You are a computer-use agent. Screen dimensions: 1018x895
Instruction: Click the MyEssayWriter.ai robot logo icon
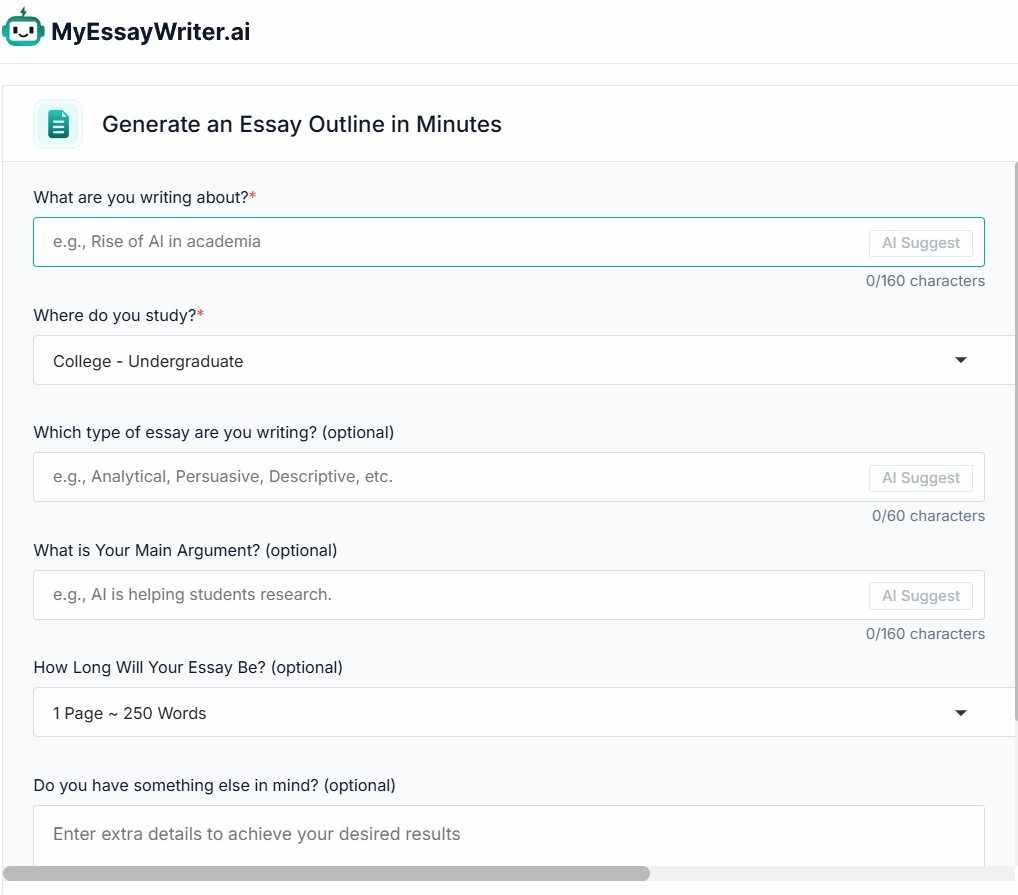point(23,29)
